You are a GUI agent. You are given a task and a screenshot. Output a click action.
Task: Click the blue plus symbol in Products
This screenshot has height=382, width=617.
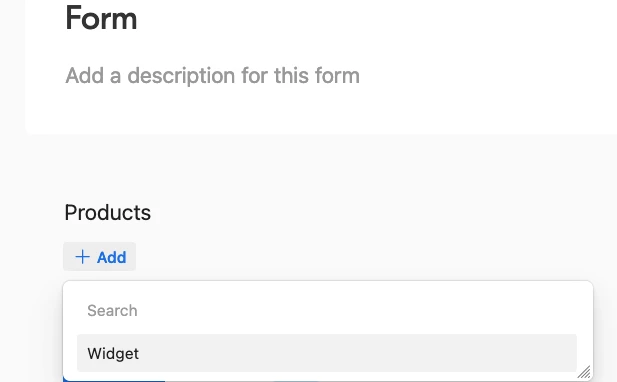click(x=82, y=257)
